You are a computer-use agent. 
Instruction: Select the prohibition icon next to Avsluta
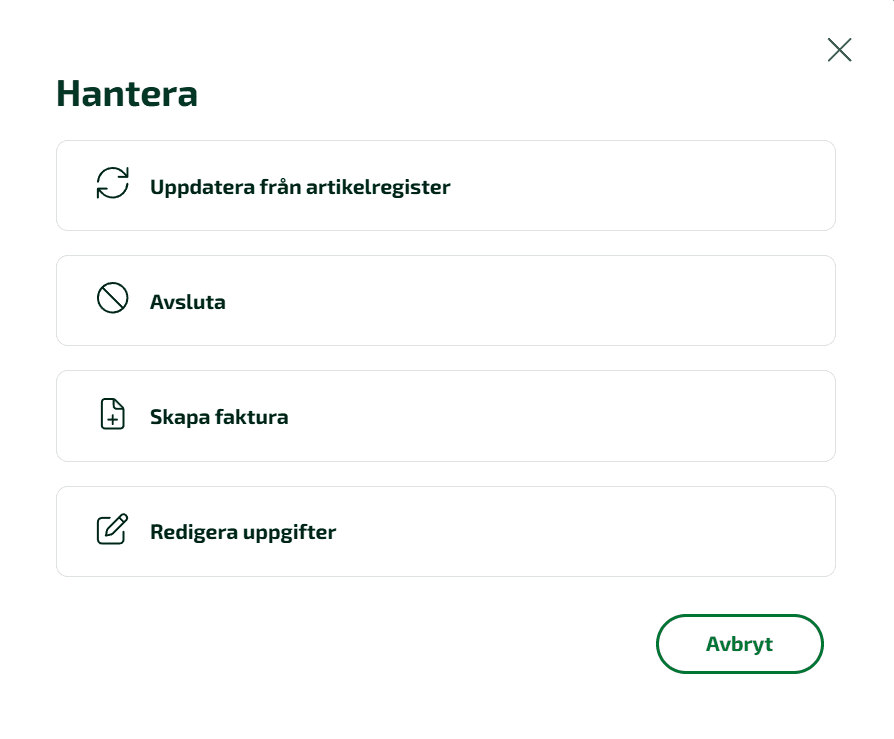(111, 299)
